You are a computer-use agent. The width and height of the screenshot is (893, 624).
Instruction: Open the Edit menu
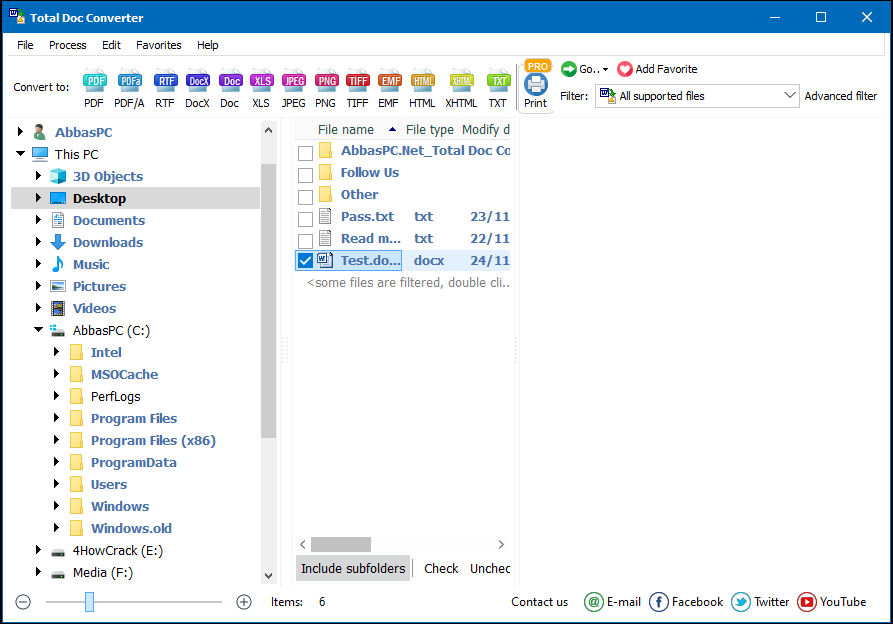click(x=111, y=45)
